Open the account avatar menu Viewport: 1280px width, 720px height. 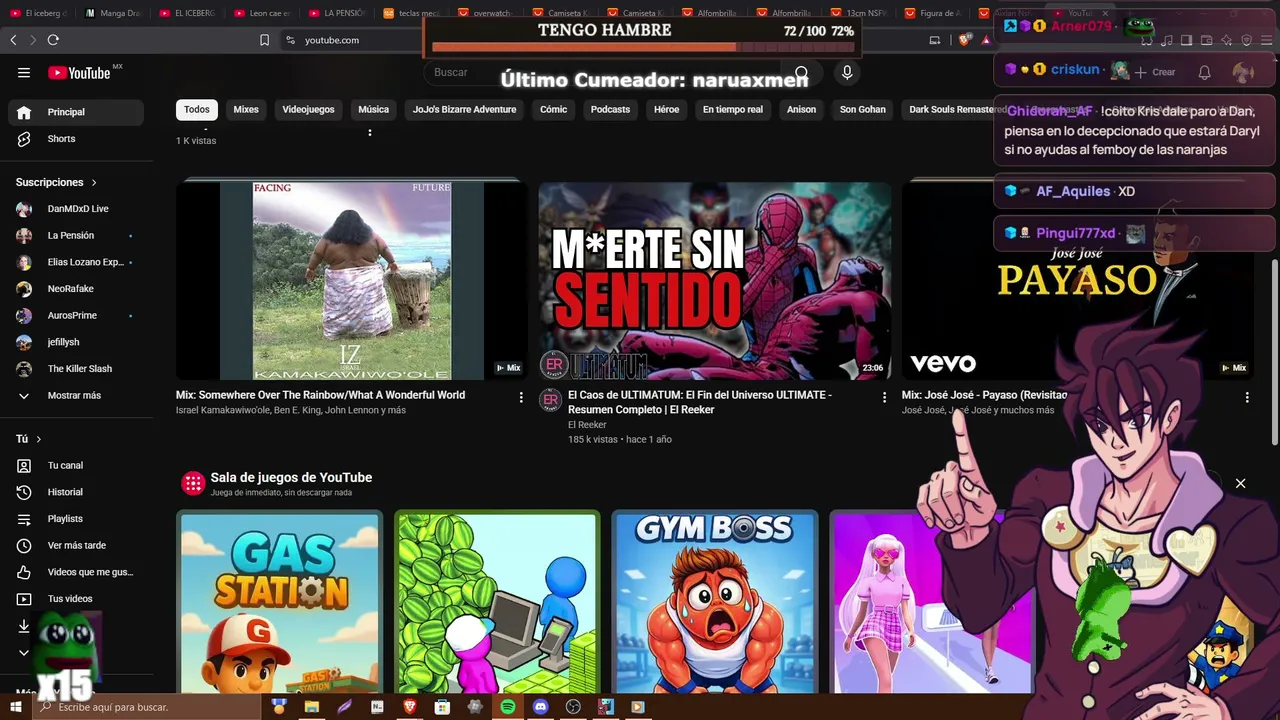tap(1243, 72)
